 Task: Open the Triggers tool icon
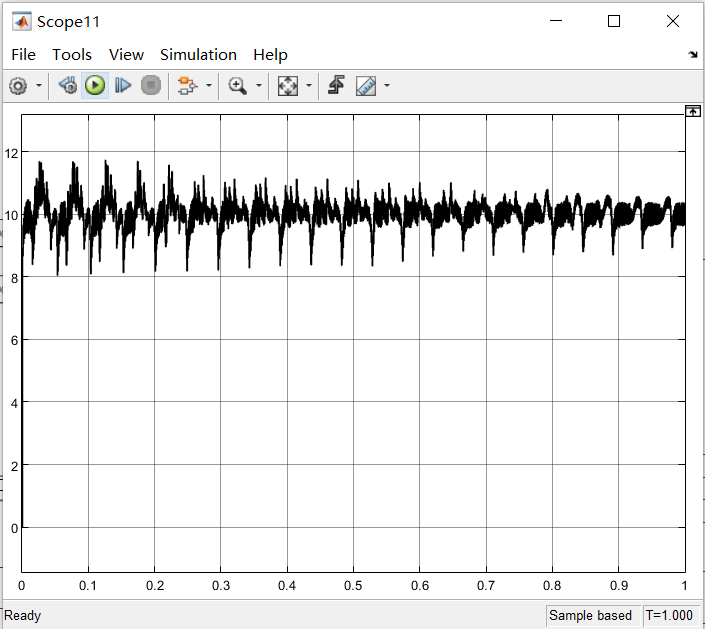336,85
